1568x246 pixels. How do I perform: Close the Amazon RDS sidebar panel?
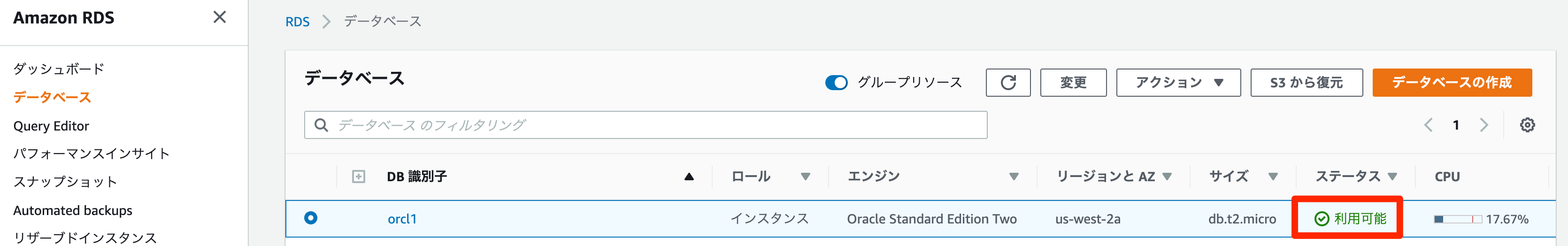[220, 17]
